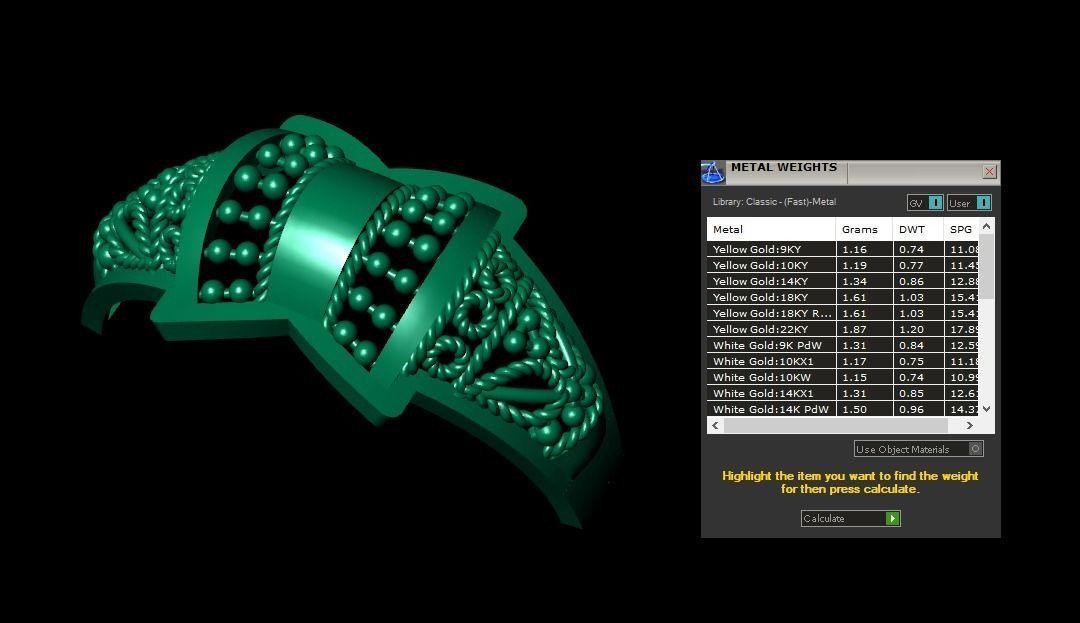Click grams value 1.50 for 14K PdW

[x=855, y=409]
